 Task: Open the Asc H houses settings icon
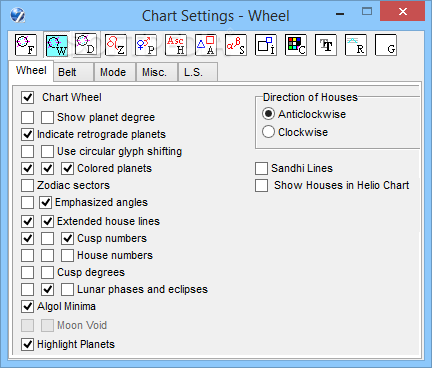coord(176,45)
